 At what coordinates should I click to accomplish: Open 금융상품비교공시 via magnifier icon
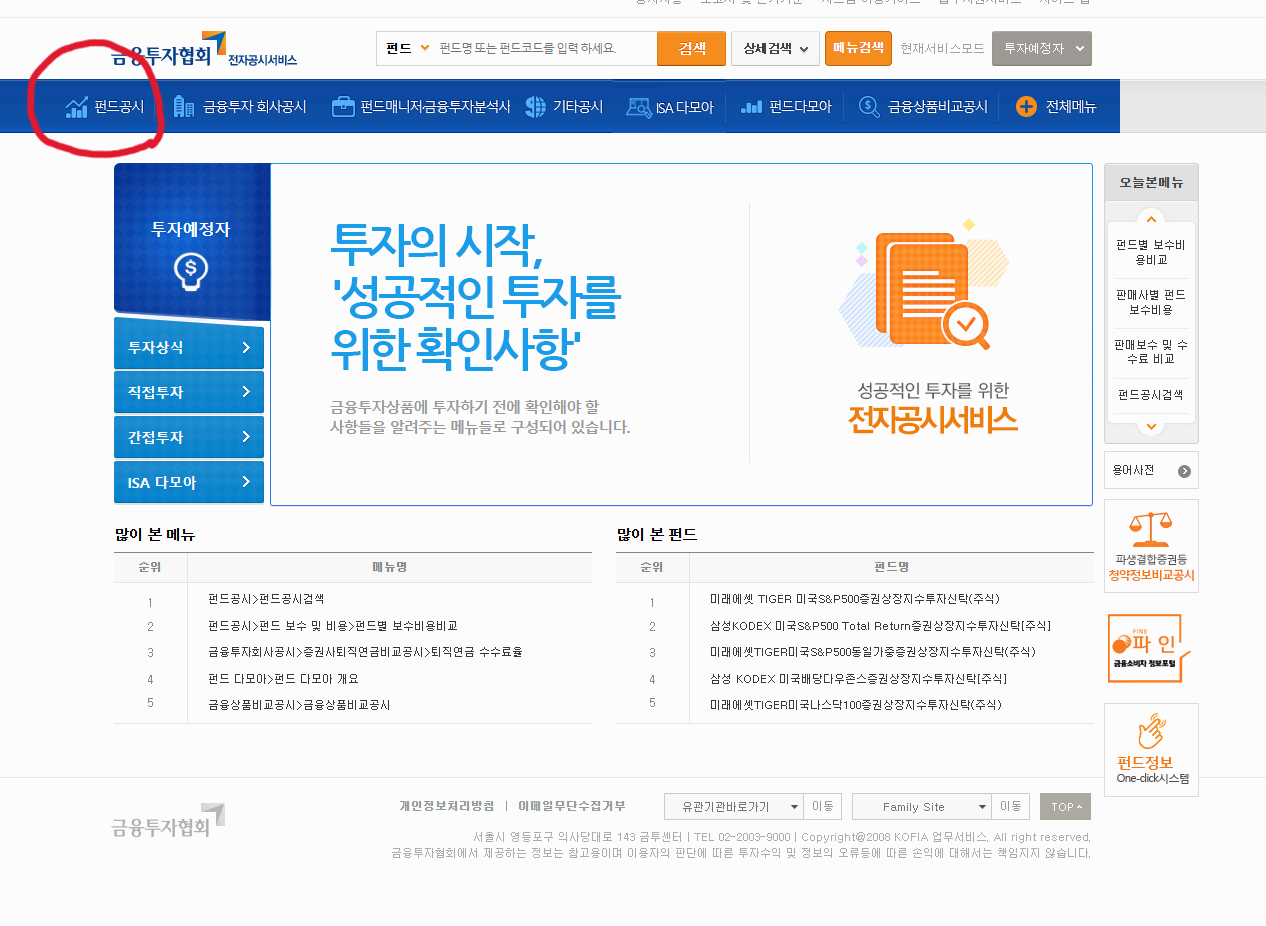tap(867, 106)
